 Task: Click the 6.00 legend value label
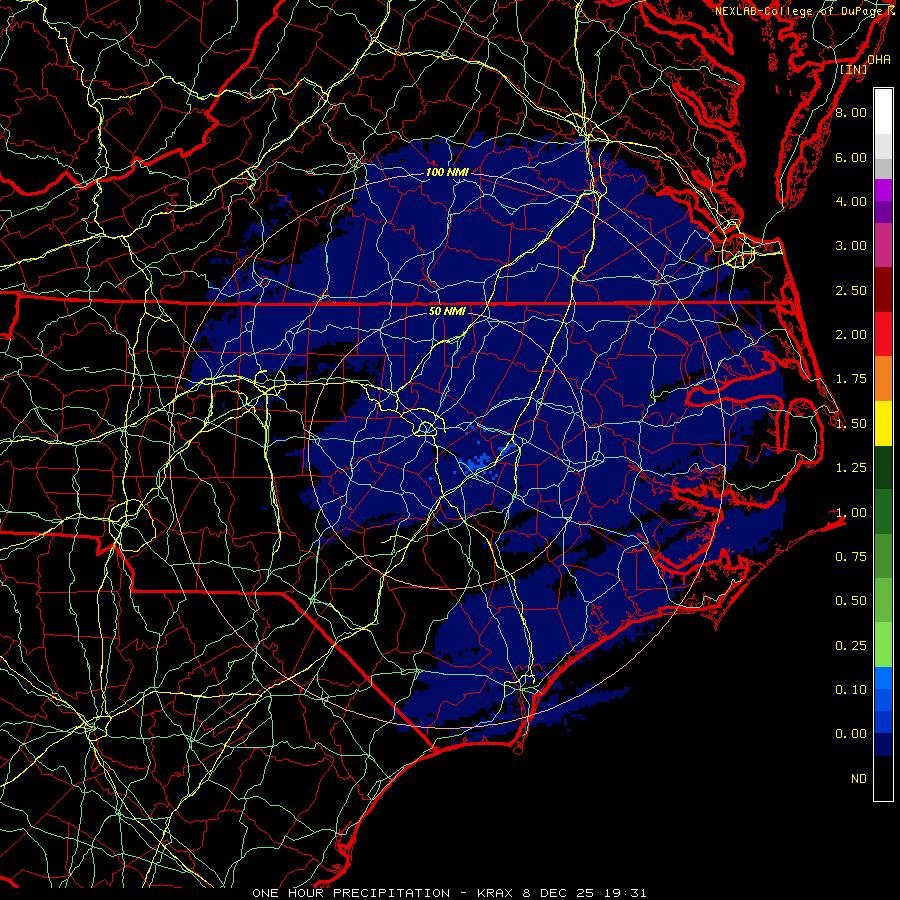[851, 157]
